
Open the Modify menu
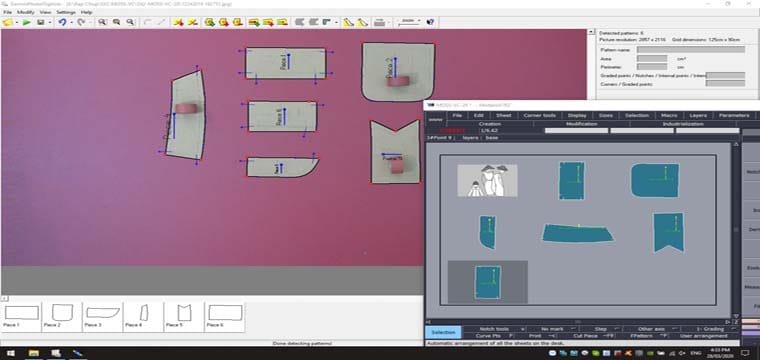pos(25,12)
